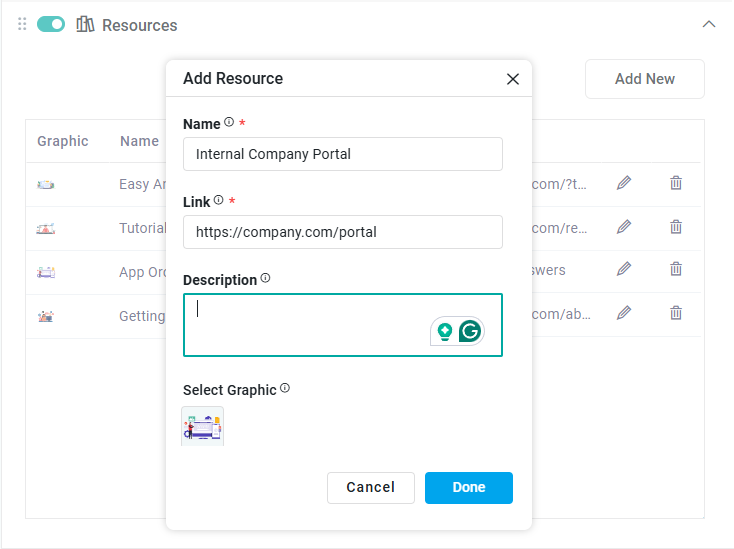This screenshot has width=734, height=549.
Task: Click the 'App Or' name cell
Action: pos(143,272)
